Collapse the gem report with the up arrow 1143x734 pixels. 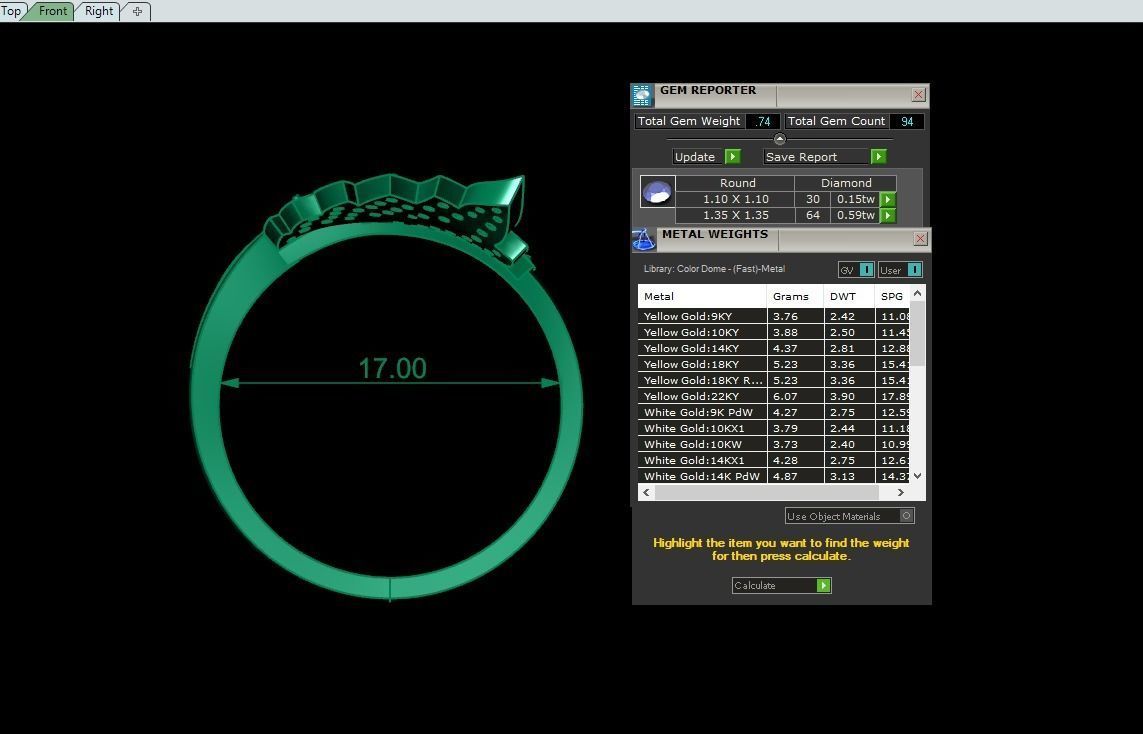[x=779, y=138]
